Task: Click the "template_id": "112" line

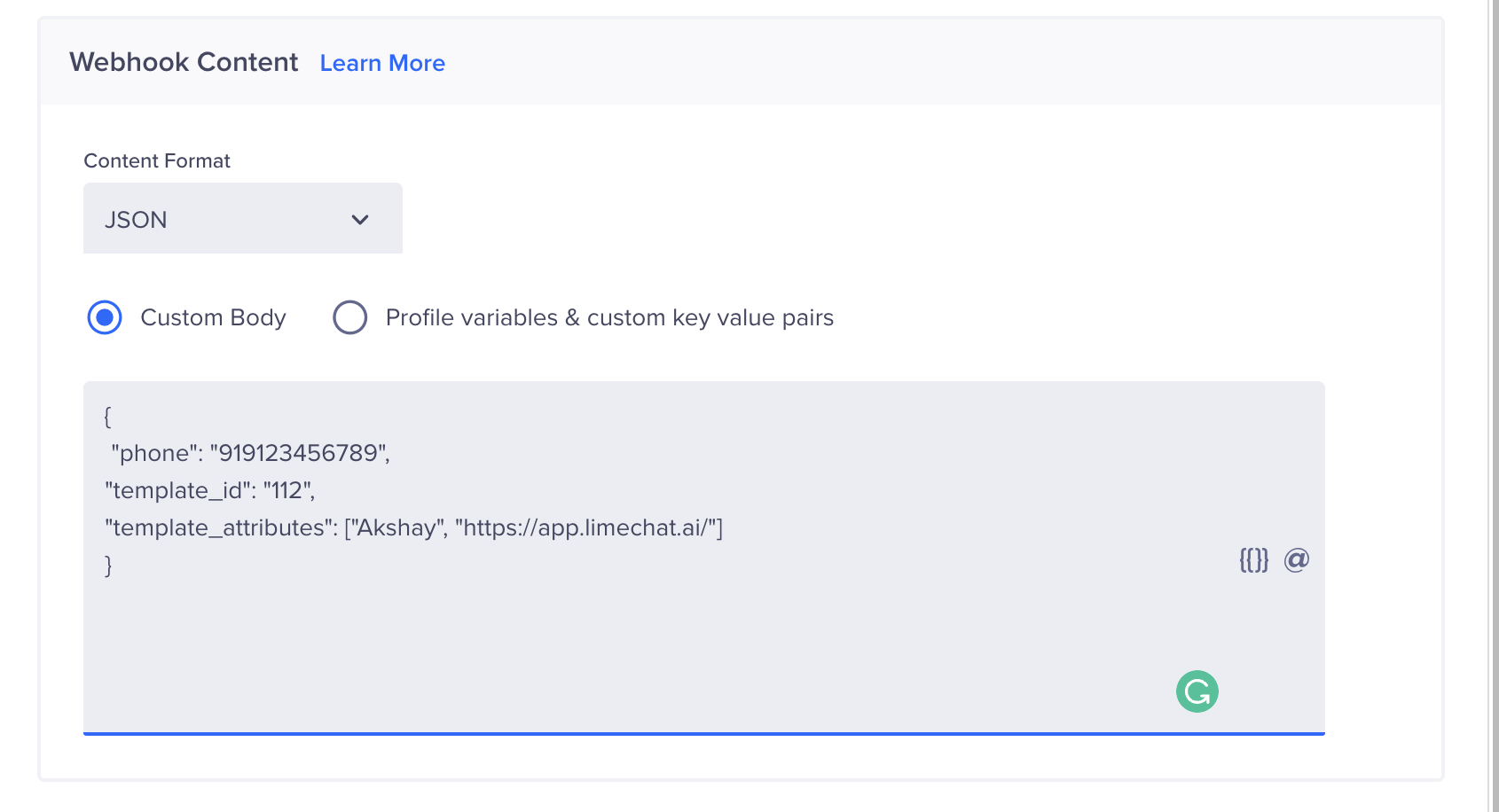Action: pos(210,490)
